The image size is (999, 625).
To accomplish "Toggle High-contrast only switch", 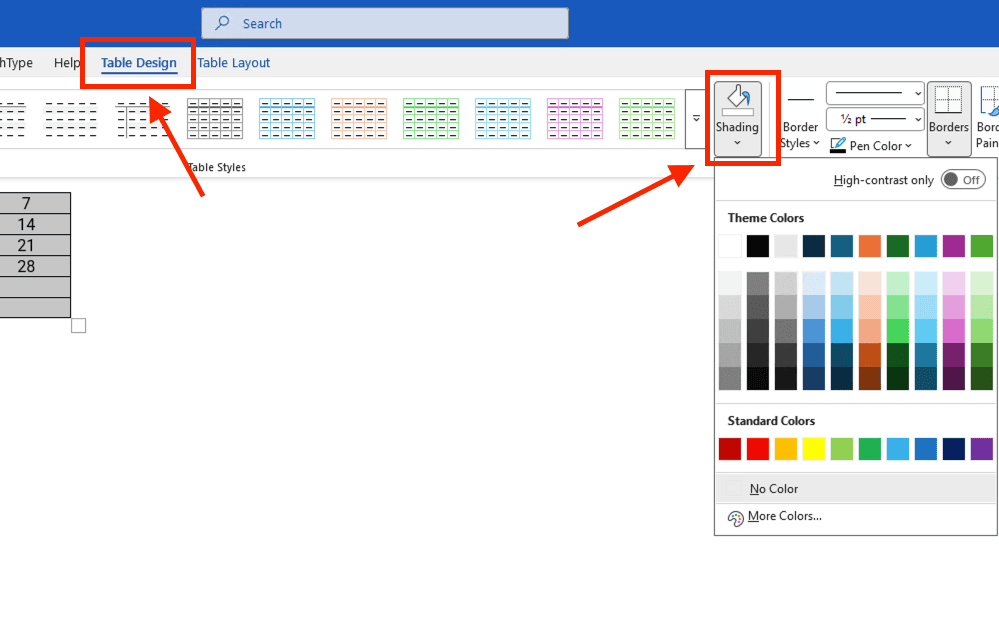I will 963,180.
